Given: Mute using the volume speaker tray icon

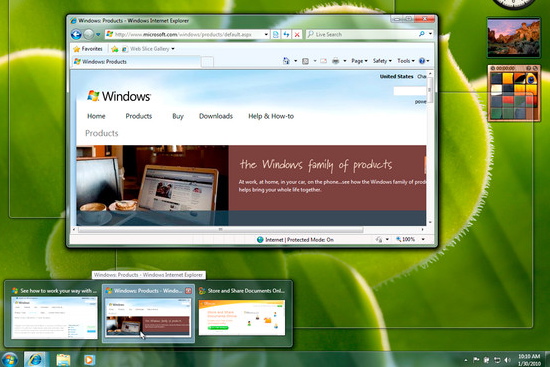Looking at the screenshot, I should click(x=508, y=360).
